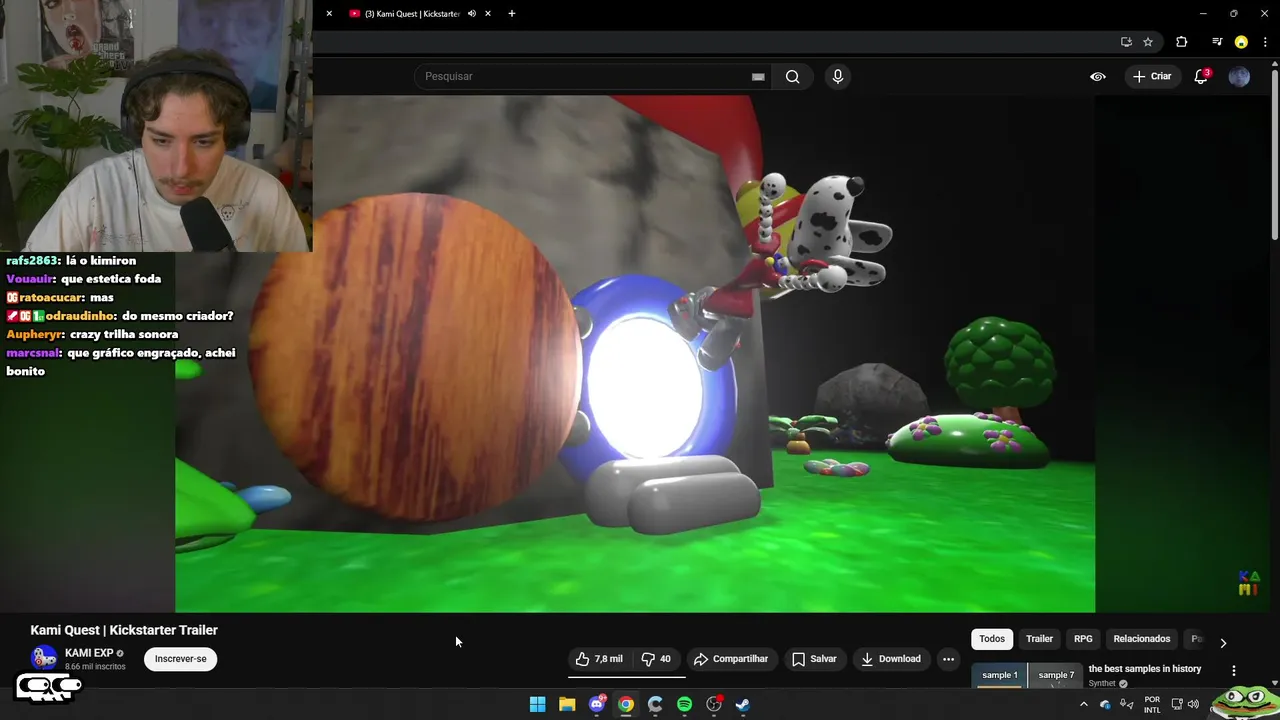Show more filter chips with right arrow
Screen dimensions: 1280x720
(1223, 643)
